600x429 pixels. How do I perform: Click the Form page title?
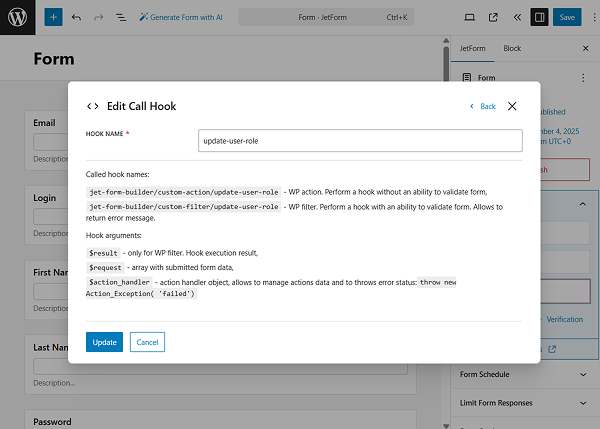click(54, 59)
